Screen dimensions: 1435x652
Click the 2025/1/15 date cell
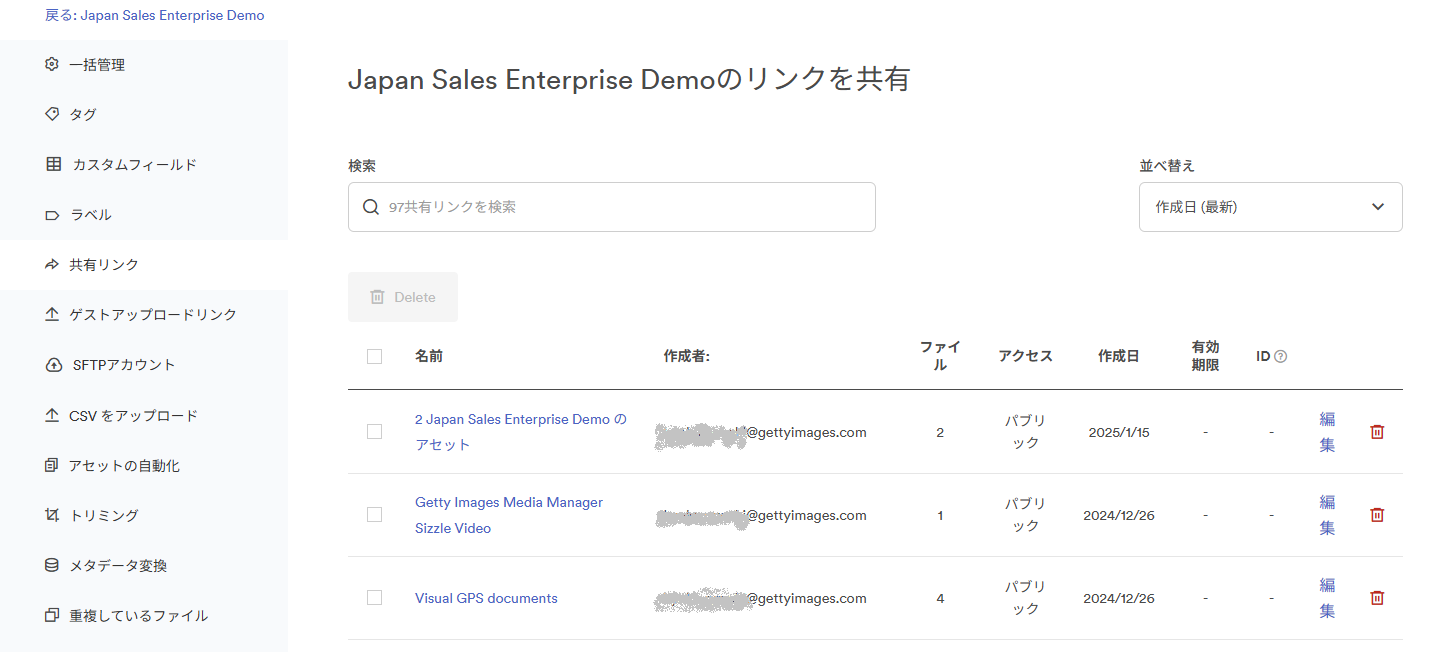click(1119, 432)
